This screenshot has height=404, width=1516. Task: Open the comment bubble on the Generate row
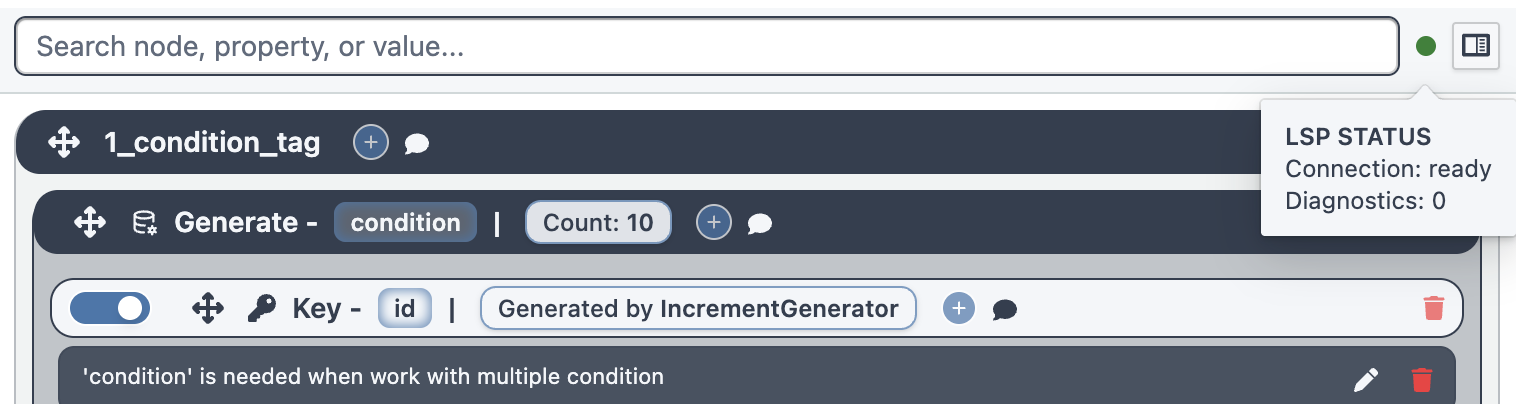(x=760, y=223)
